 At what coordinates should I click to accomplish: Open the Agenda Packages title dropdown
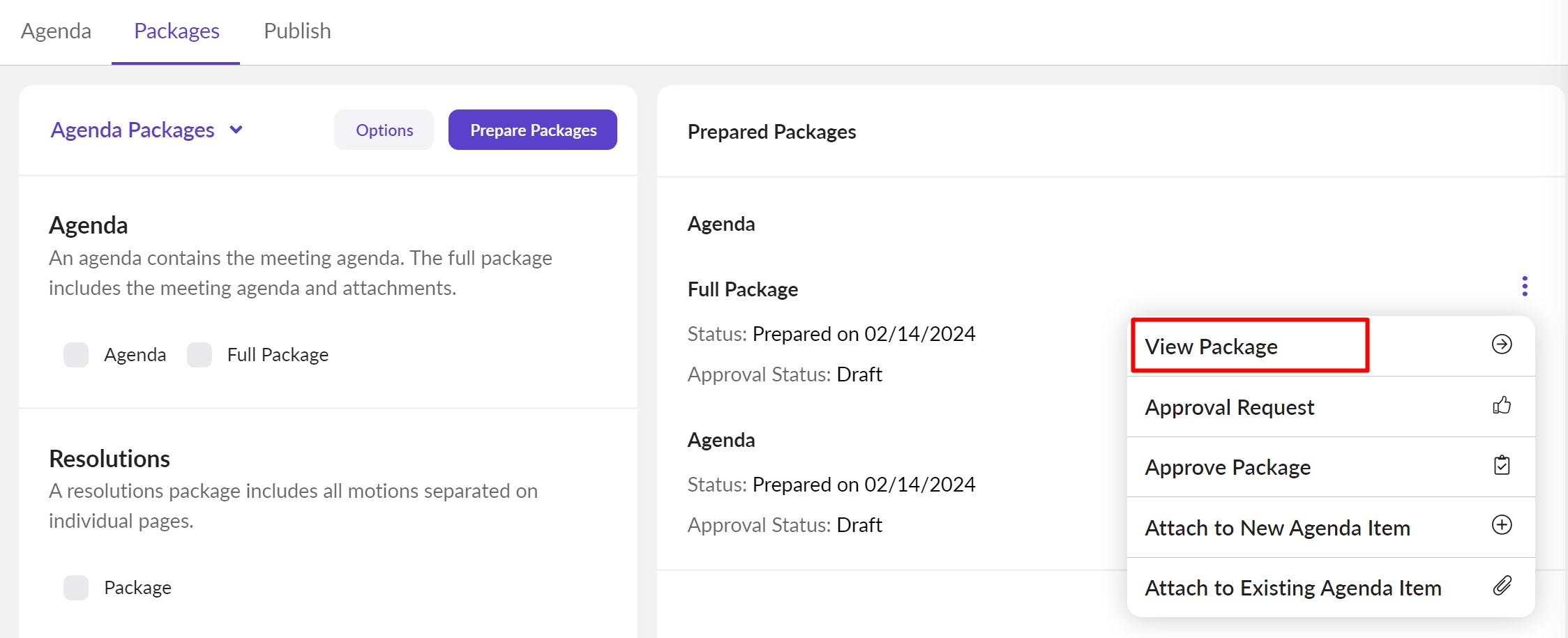(133, 130)
